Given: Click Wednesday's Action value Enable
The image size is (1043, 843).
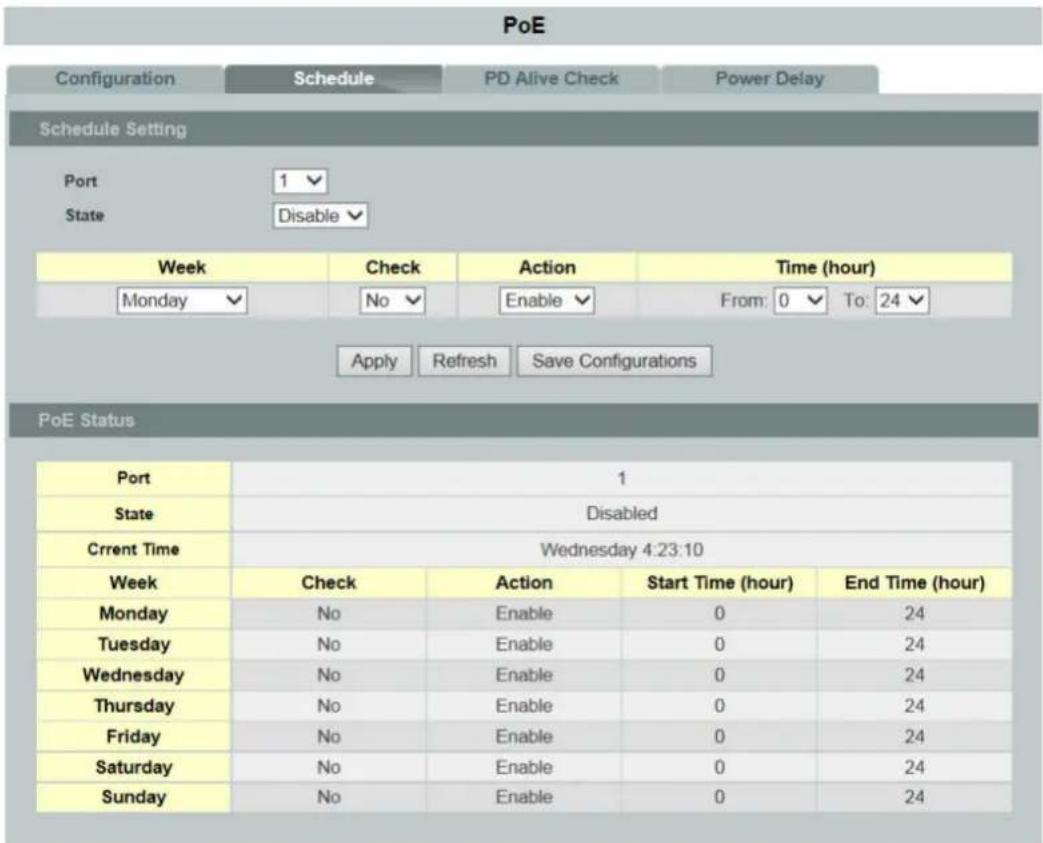Looking at the screenshot, I should click(x=524, y=675).
